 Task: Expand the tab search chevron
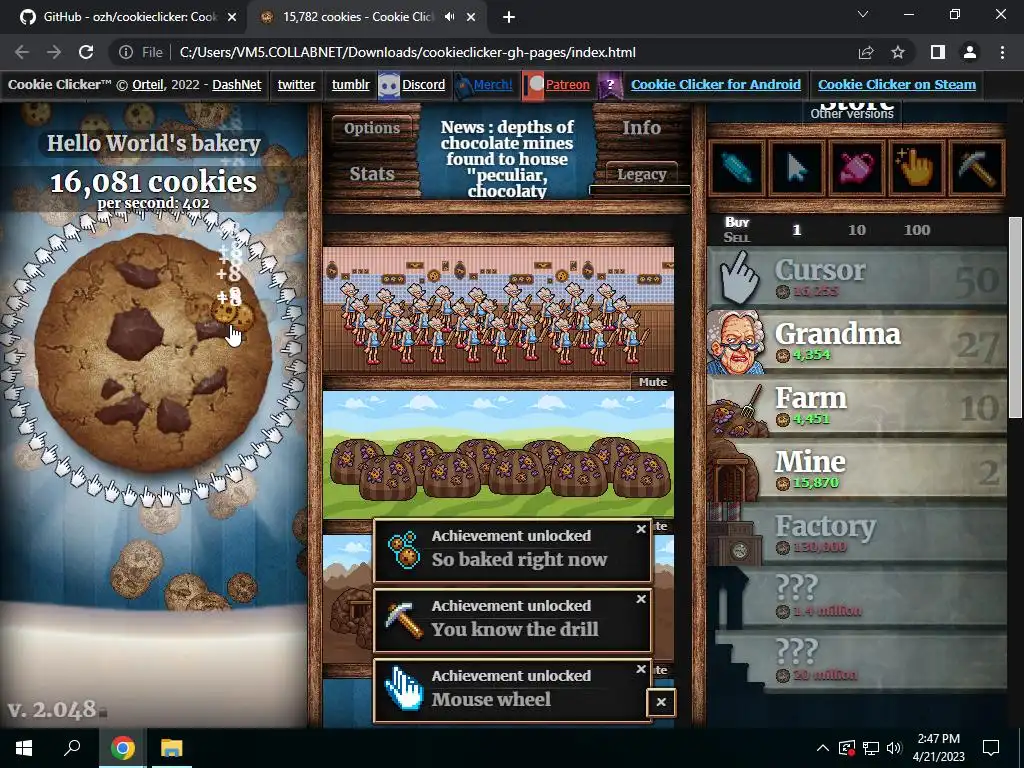(863, 14)
